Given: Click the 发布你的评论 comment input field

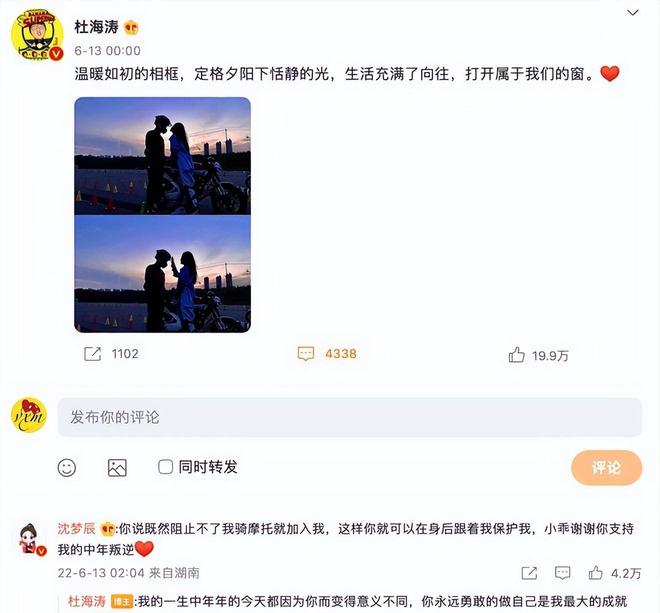Looking at the screenshot, I should tap(349, 417).
